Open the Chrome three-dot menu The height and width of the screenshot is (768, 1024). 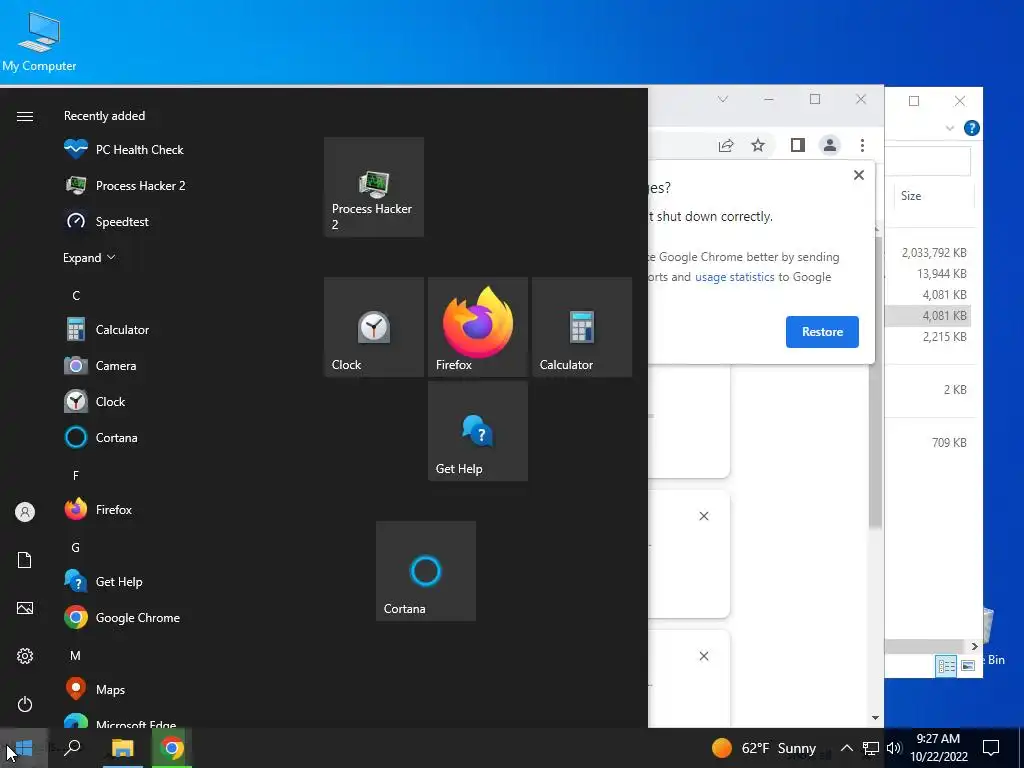point(862,145)
